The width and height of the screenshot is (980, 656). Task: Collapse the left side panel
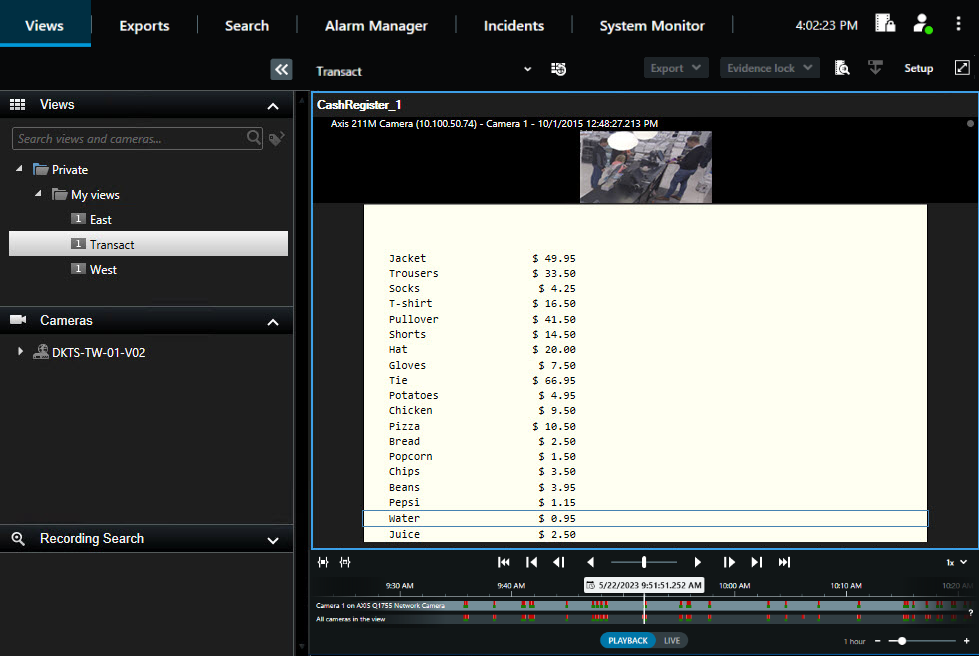pos(281,69)
